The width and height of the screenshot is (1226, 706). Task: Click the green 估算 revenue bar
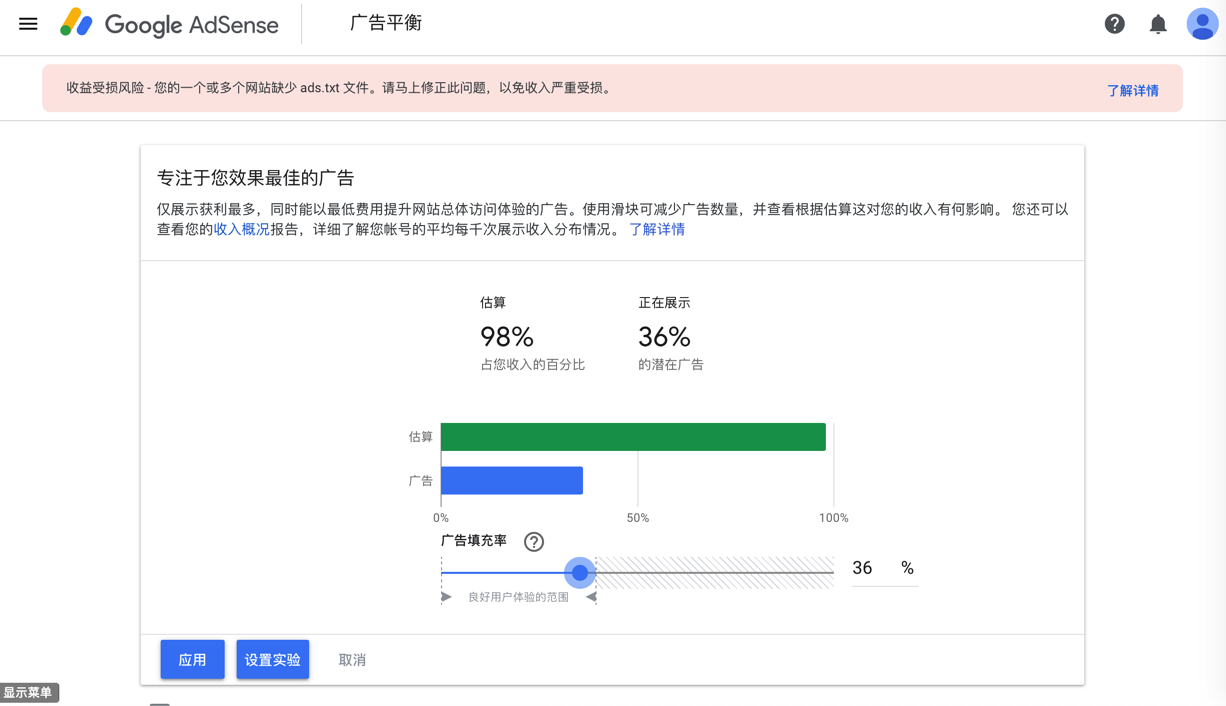point(633,437)
